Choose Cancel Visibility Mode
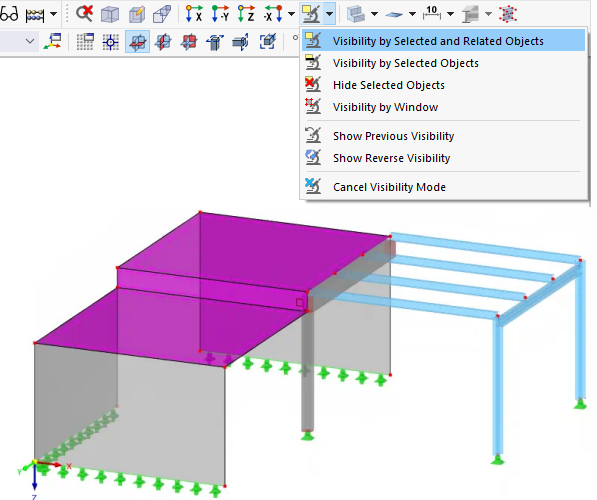597x500 pixels. [443, 187]
